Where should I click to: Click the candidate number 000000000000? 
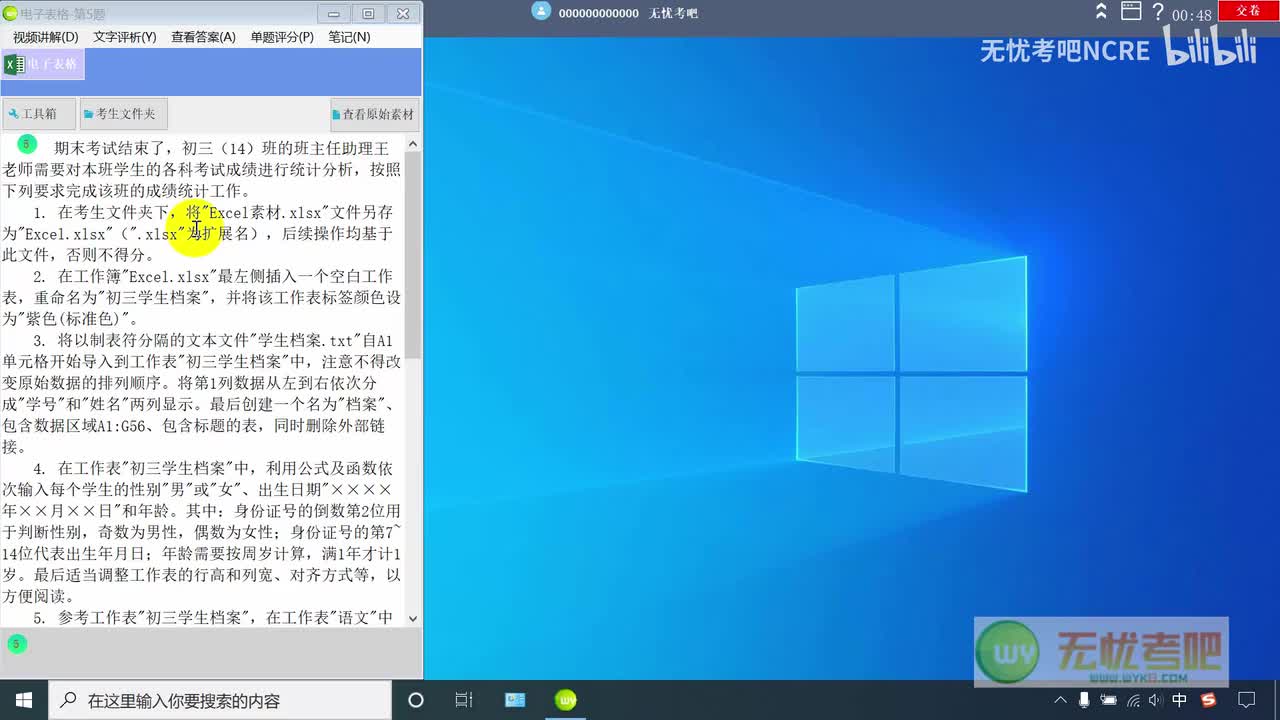(x=598, y=13)
